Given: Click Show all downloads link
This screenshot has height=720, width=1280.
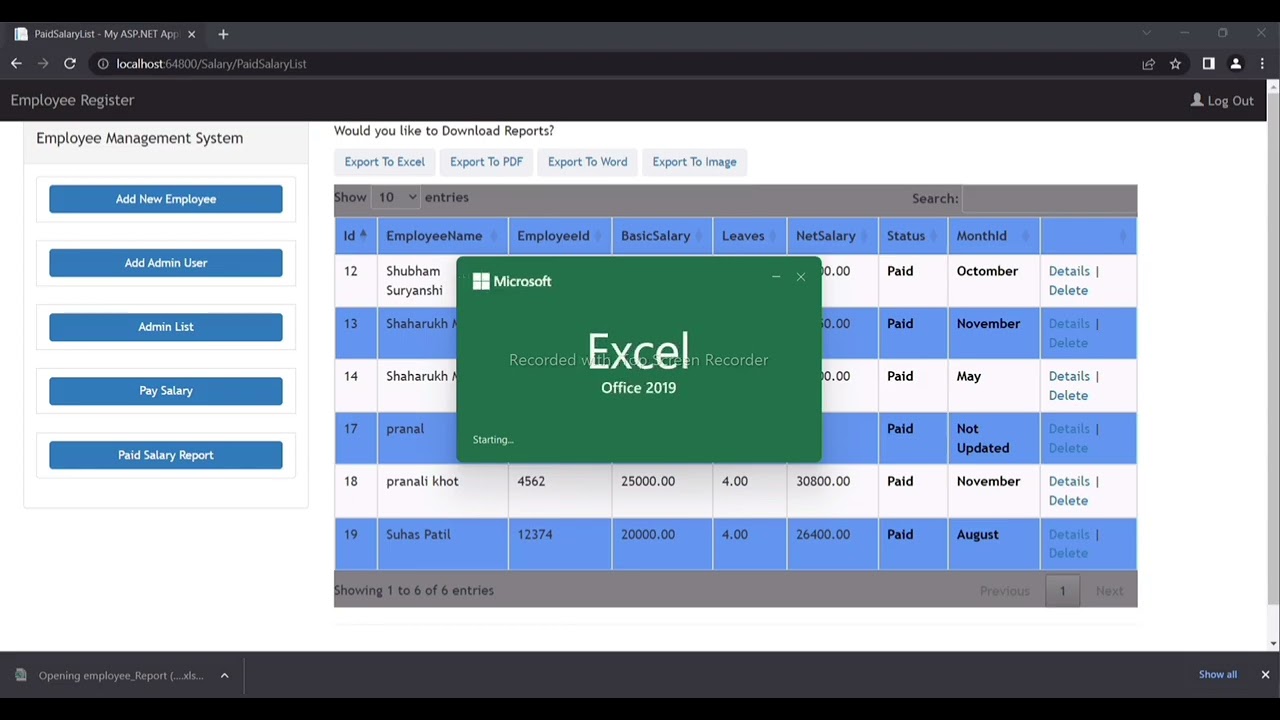Looking at the screenshot, I should point(1218,674).
